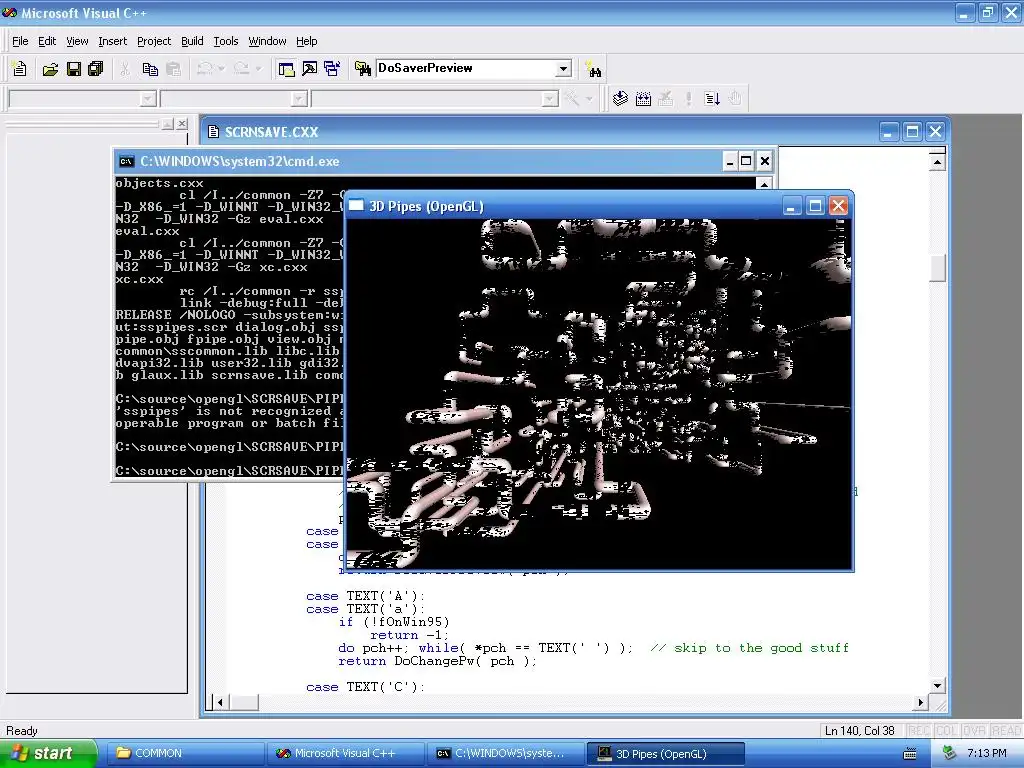This screenshot has height=768, width=1024.
Task: Click the 3D Pipes (OpenGL) taskbar button
Action: tap(665, 753)
